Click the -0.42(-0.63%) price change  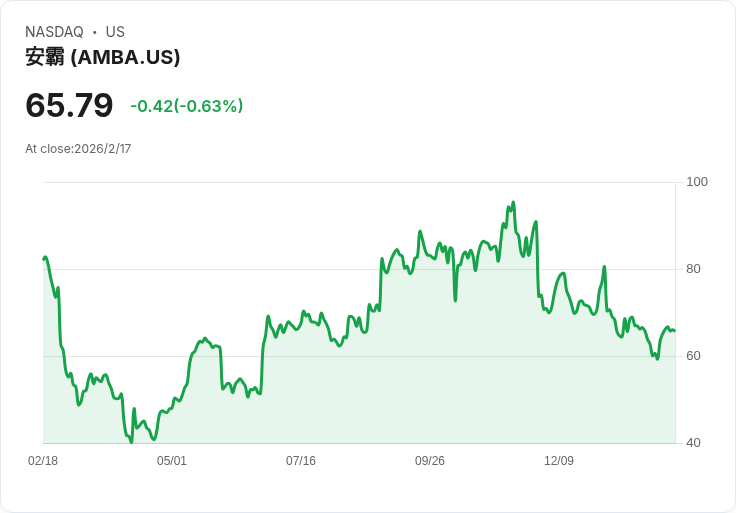point(187,106)
